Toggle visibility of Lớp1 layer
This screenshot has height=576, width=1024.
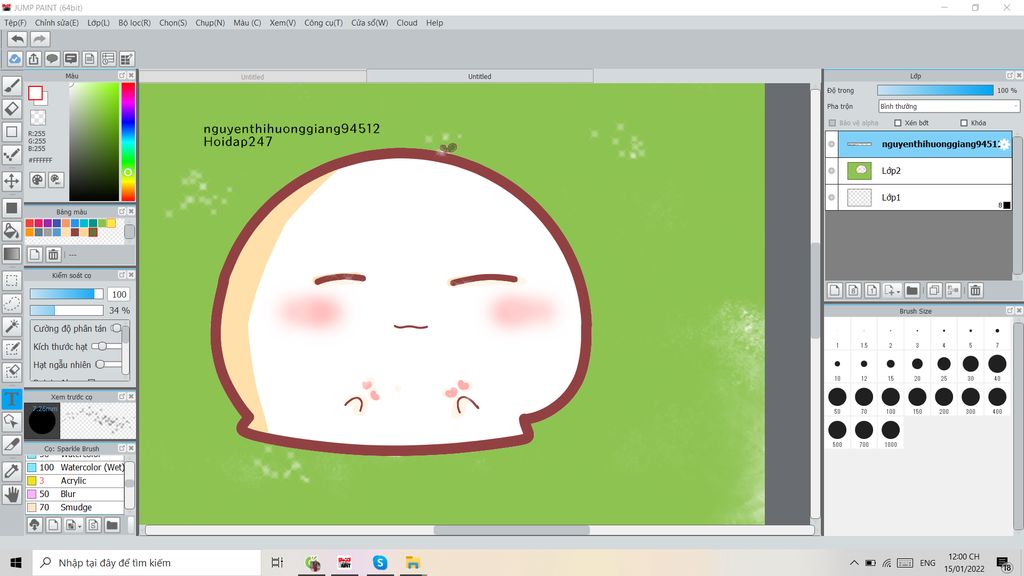tap(831, 197)
